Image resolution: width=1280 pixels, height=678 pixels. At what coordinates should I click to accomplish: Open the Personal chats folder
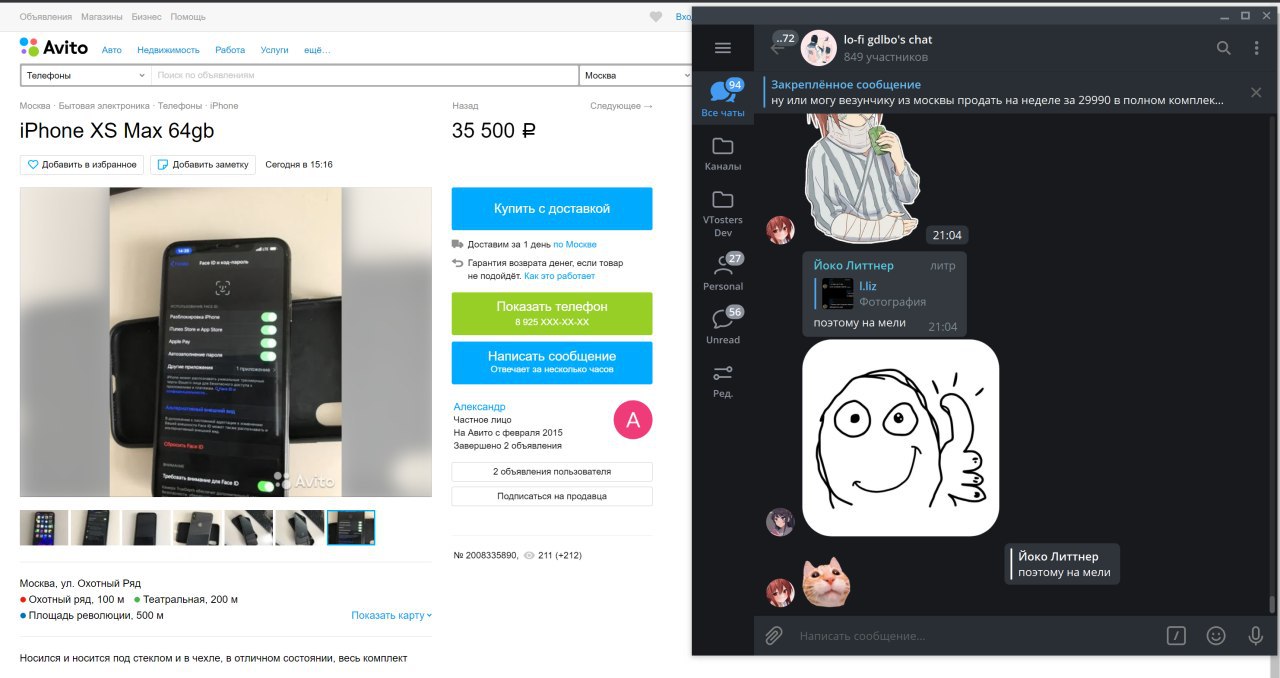(x=723, y=272)
